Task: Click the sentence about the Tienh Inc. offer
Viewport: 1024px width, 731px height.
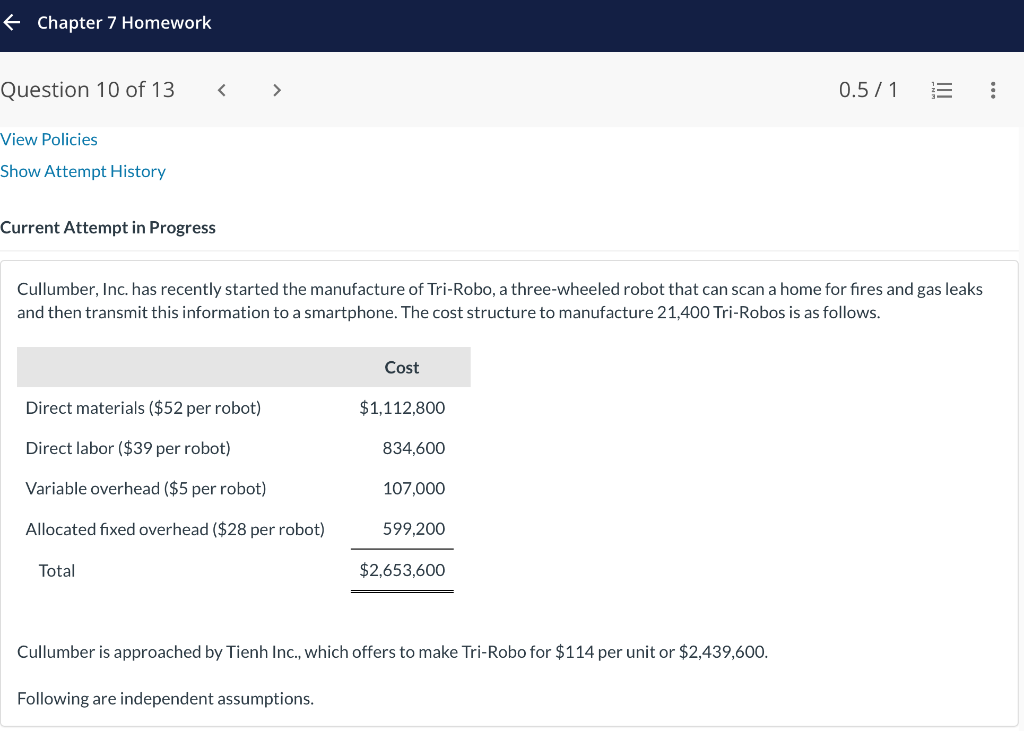Action: pos(392,652)
